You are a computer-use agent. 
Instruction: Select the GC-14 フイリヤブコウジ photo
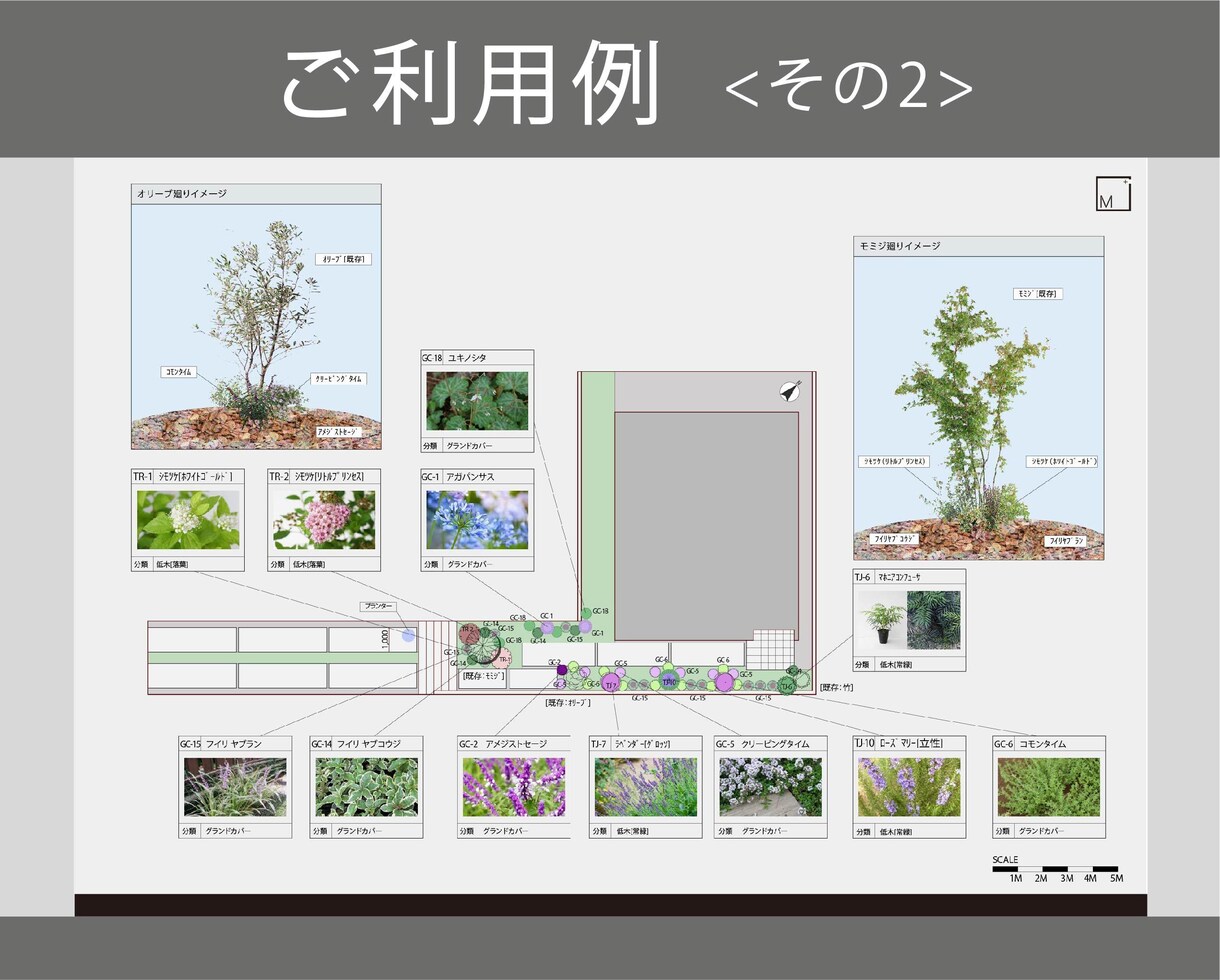click(366, 787)
